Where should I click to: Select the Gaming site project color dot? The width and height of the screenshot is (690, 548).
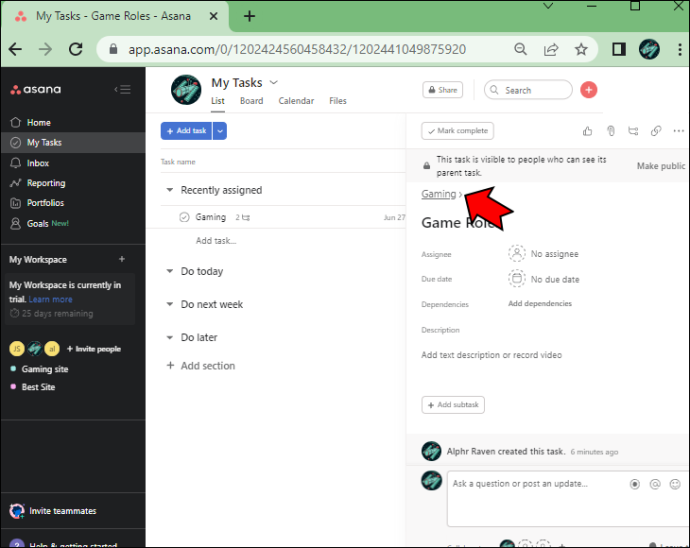(13, 368)
